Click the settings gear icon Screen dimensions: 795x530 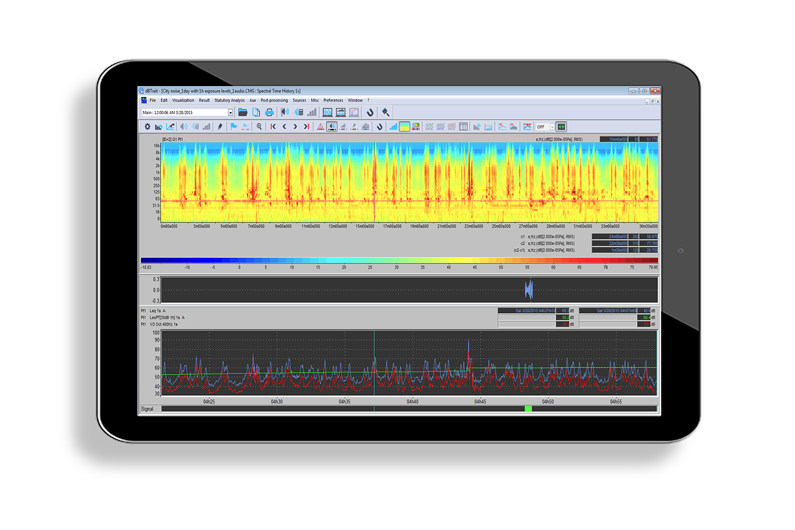click(148, 127)
